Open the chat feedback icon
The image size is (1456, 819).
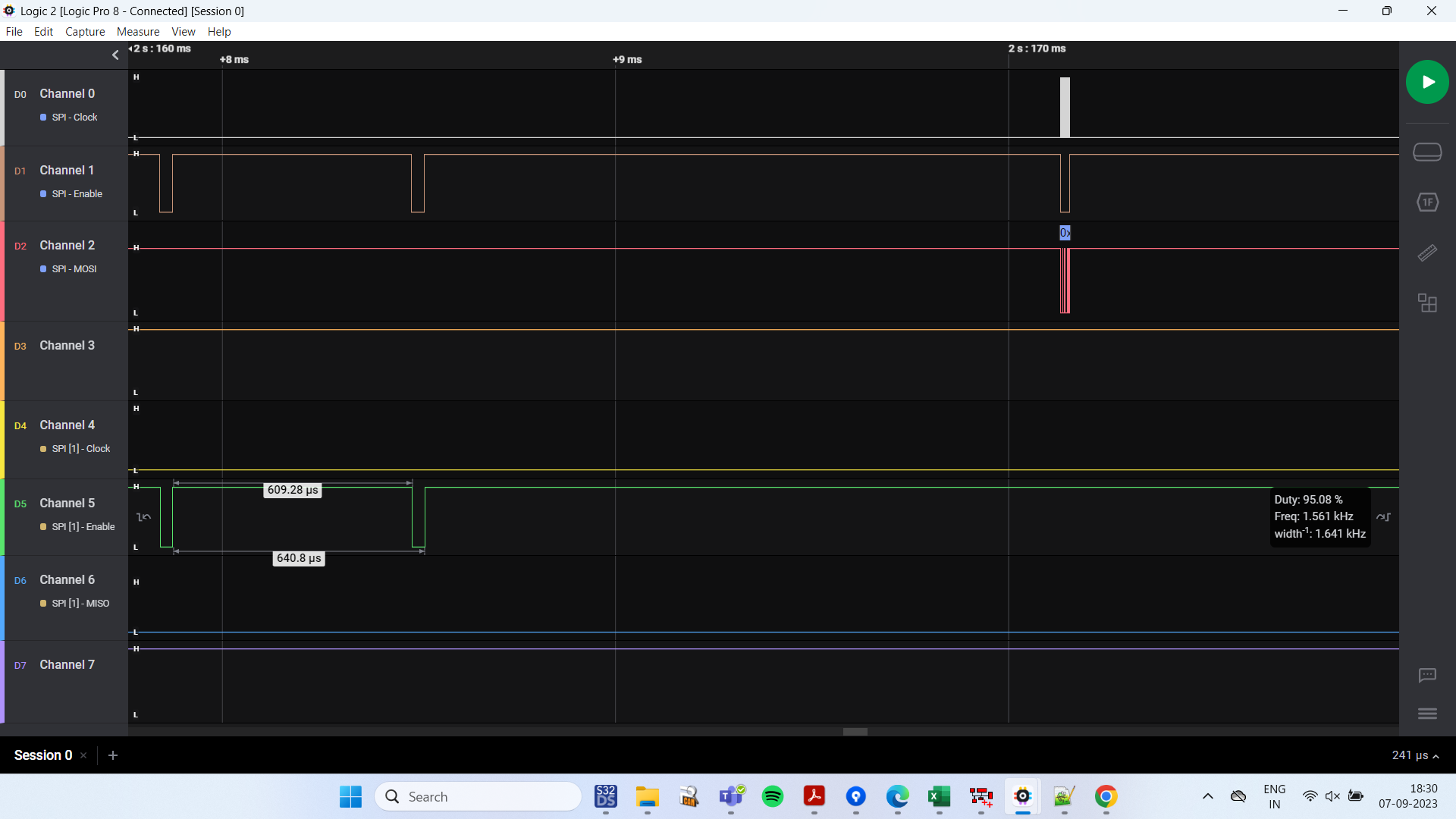[1427, 675]
